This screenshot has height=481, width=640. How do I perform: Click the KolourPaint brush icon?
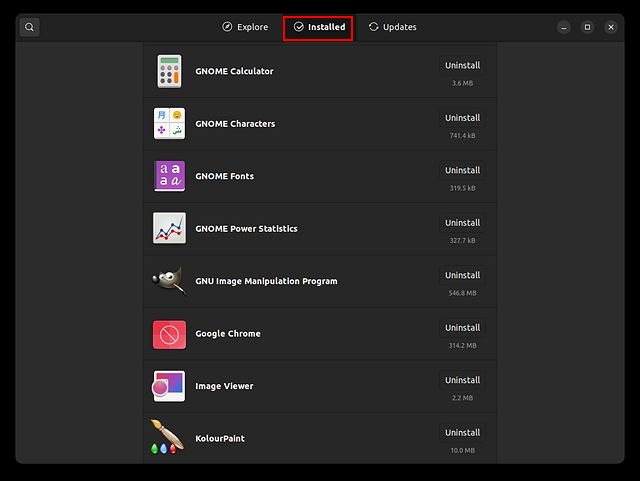[x=167, y=437]
